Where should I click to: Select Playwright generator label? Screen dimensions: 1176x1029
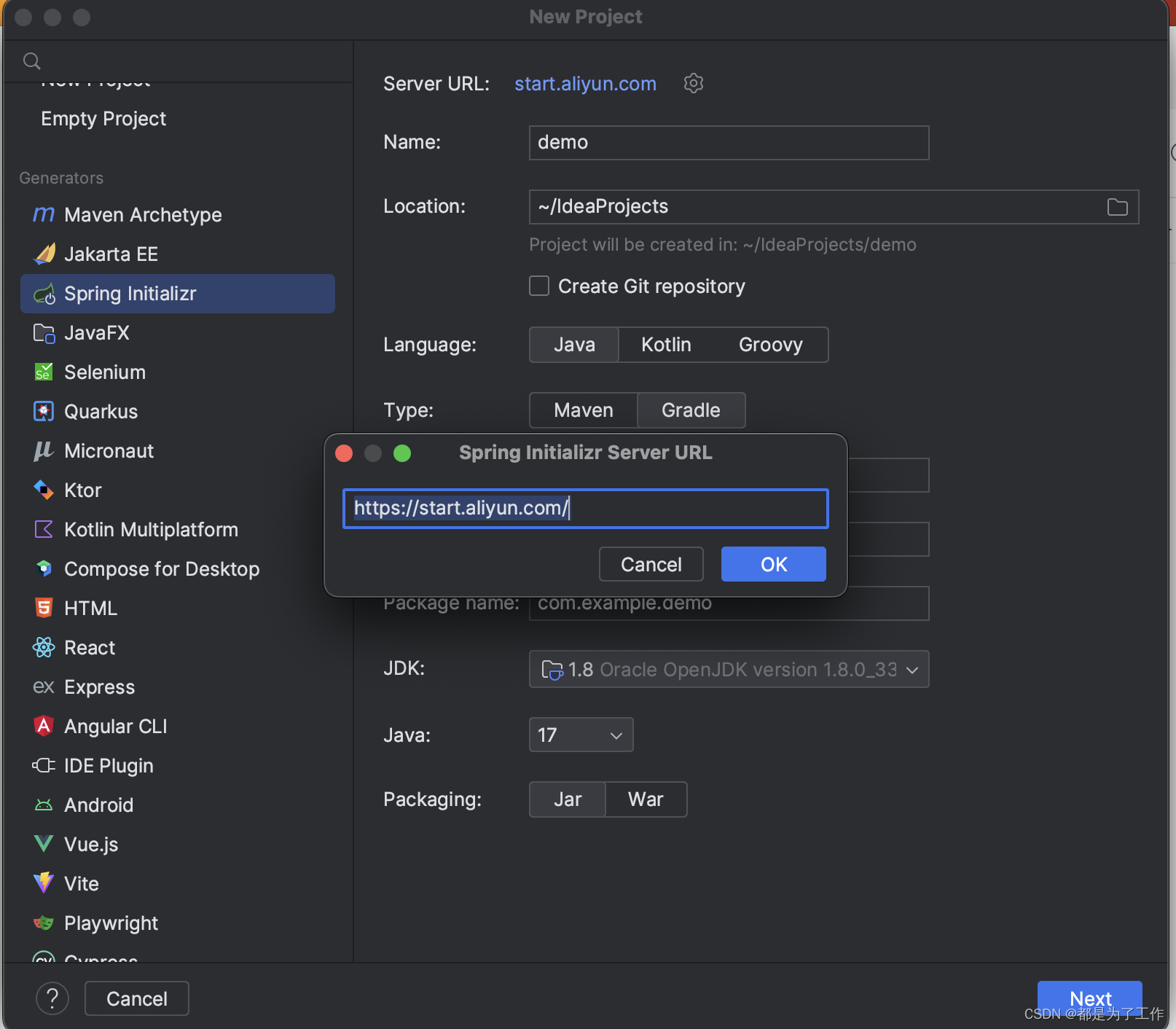(x=111, y=923)
